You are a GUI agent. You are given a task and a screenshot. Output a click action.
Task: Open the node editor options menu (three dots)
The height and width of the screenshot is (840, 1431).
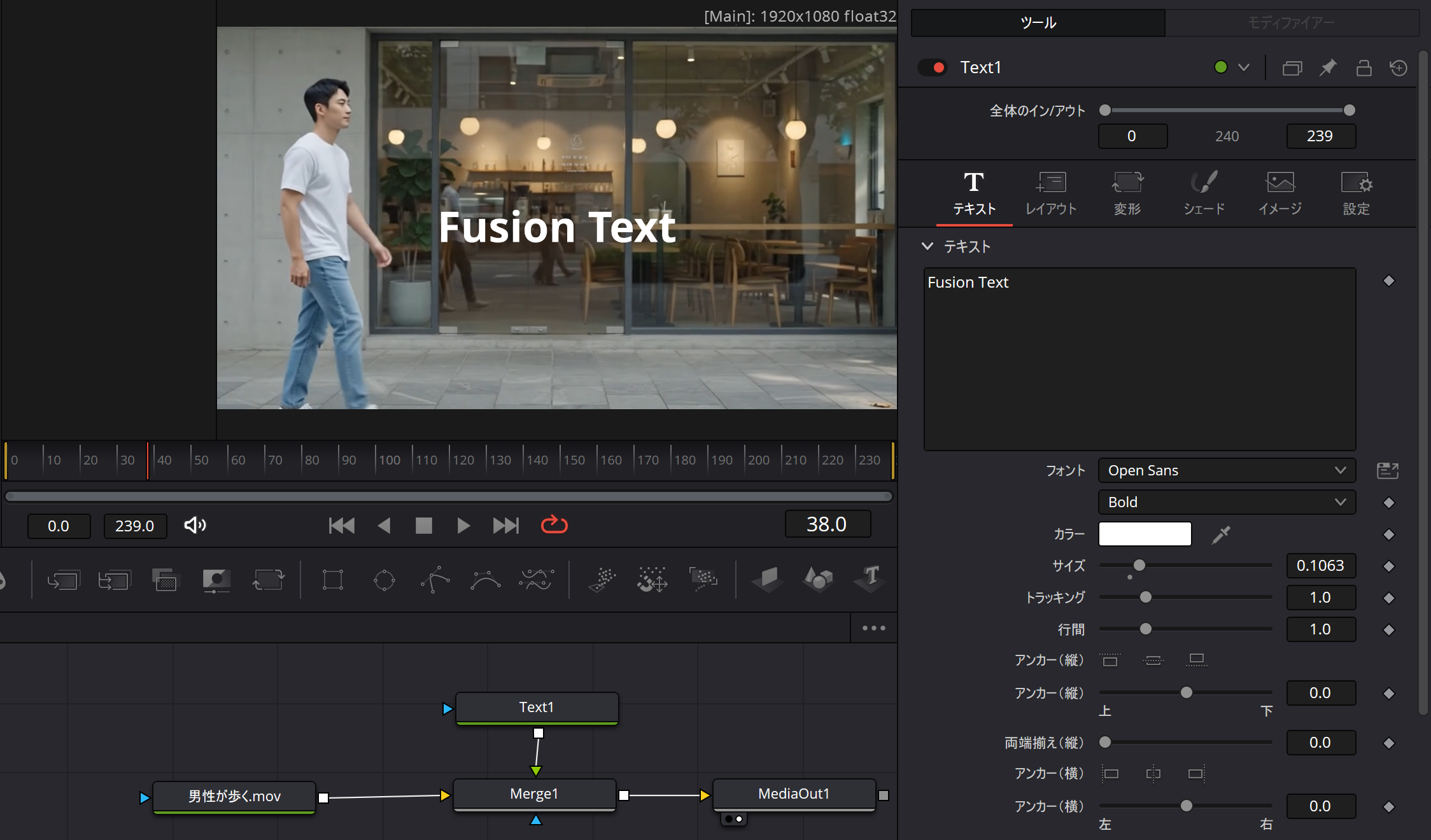point(873,628)
